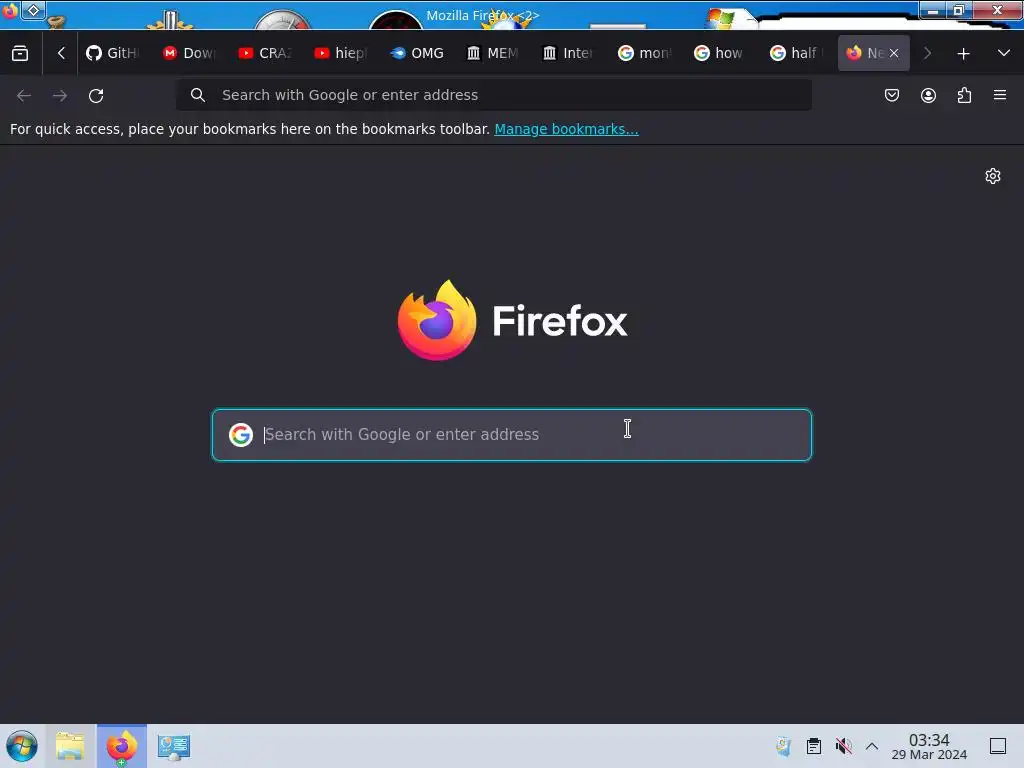This screenshot has height=768, width=1024.
Task: Focus the center Search with Google field
Action: 512,435
